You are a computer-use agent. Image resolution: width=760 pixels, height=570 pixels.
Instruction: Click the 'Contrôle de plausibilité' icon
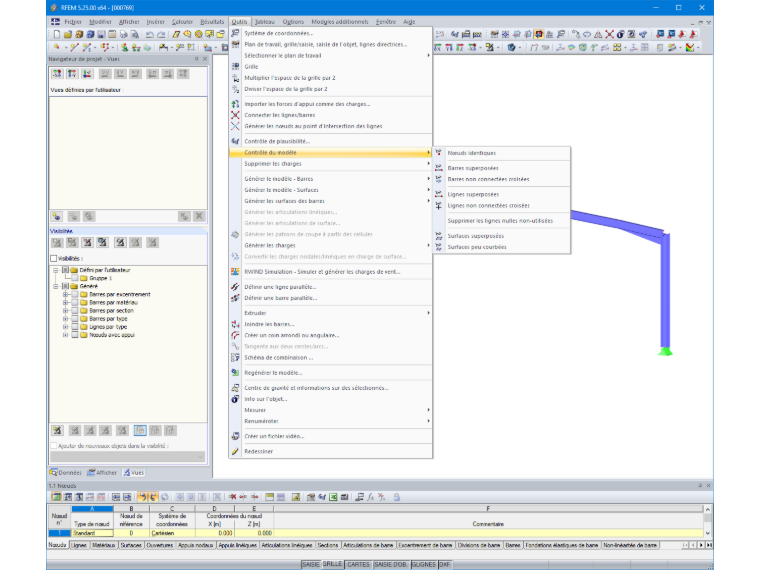pyautogui.click(x=235, y=141)
